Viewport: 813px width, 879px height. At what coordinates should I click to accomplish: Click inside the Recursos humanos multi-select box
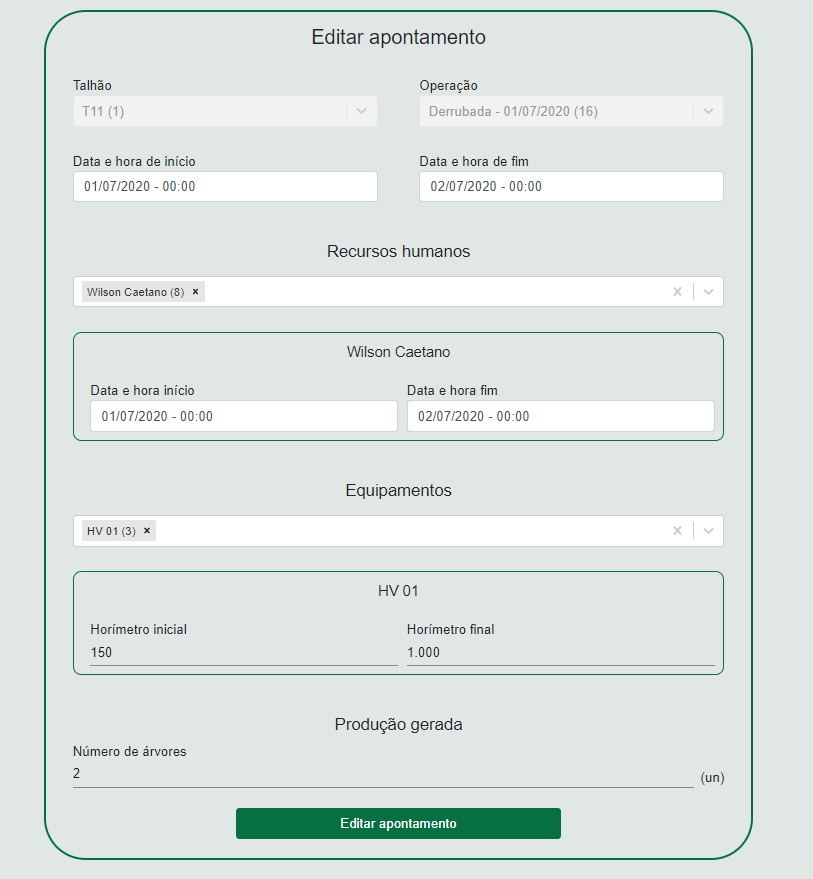tap(430, 292)
